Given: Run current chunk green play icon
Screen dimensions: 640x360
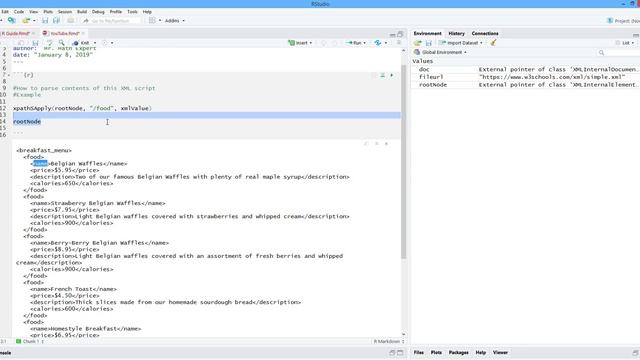Looking at the screenshot, I should [392, 75].
